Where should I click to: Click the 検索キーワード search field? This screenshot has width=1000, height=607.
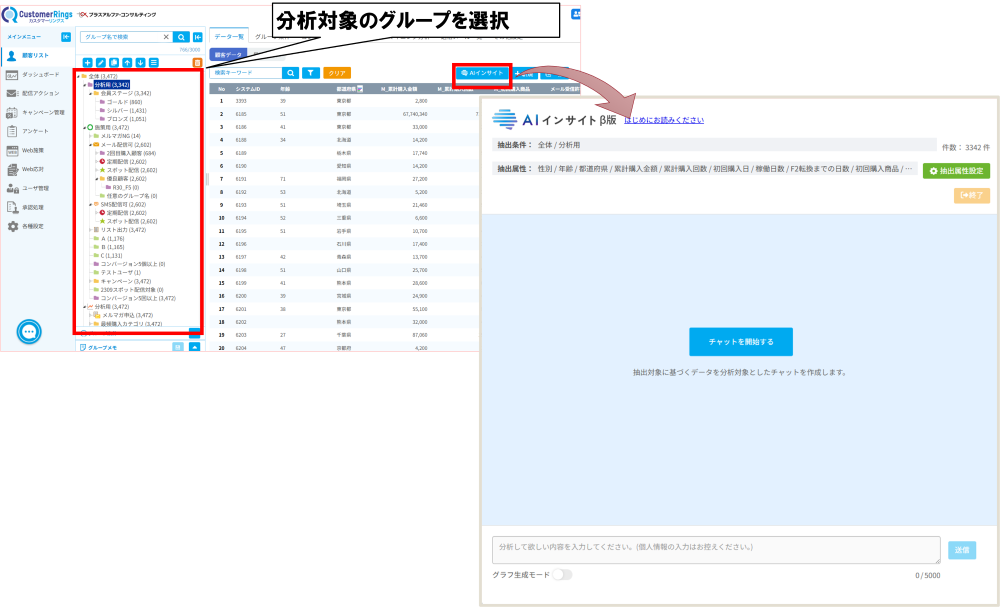(x=246, y=73)
